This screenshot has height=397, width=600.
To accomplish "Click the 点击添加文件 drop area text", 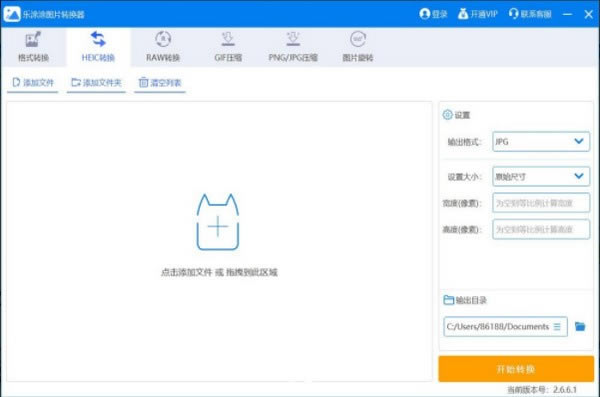I will pyautogui.click(x=219, y=272).
